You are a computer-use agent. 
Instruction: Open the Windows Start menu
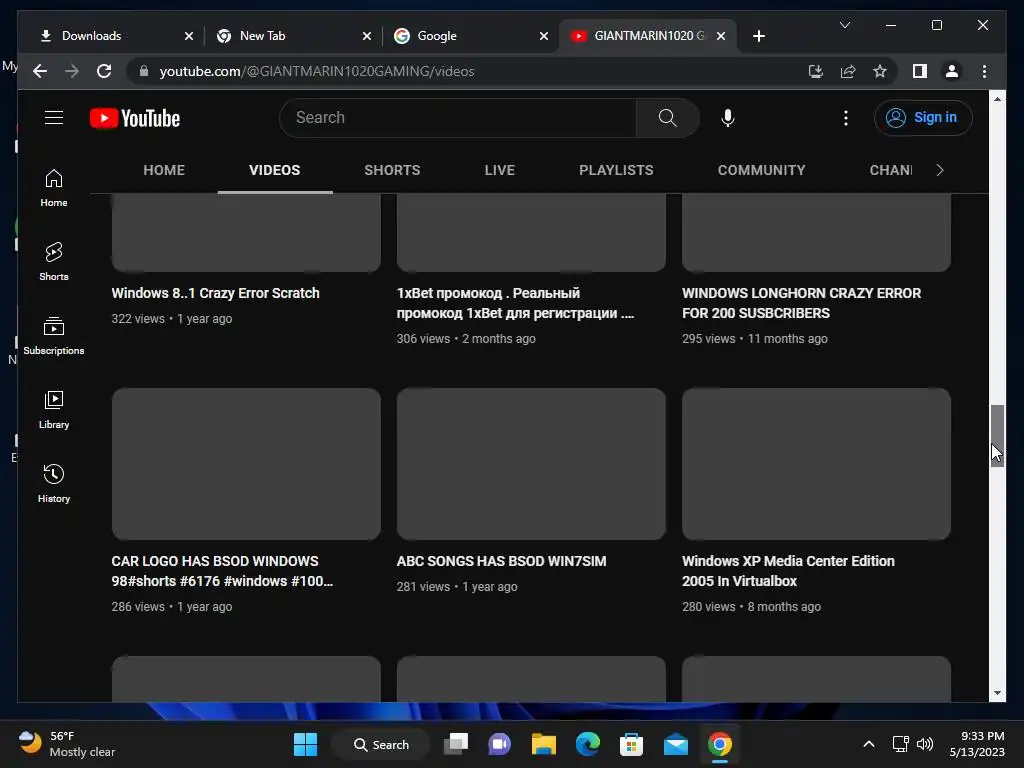305,744
